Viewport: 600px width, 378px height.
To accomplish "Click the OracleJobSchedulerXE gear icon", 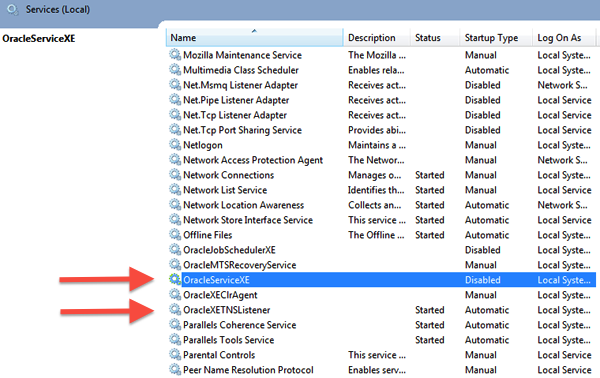I will click(175, 250).
